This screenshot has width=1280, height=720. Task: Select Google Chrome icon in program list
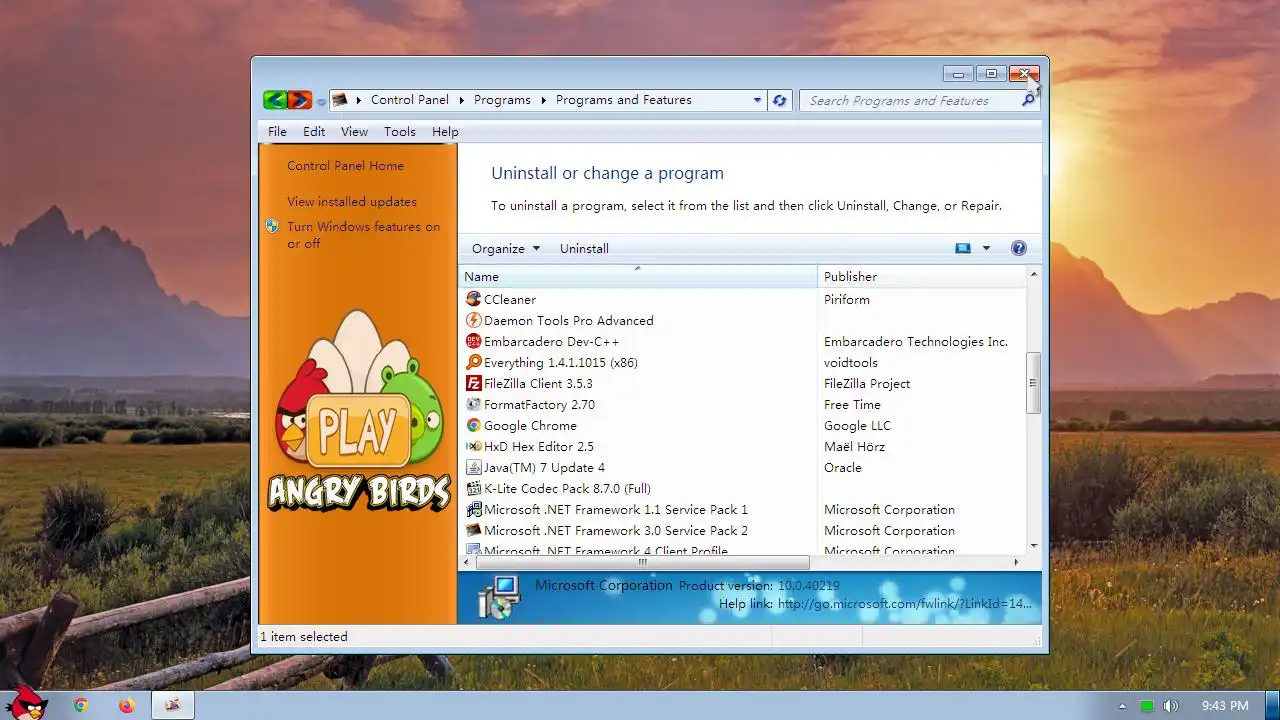click(474, 425)
